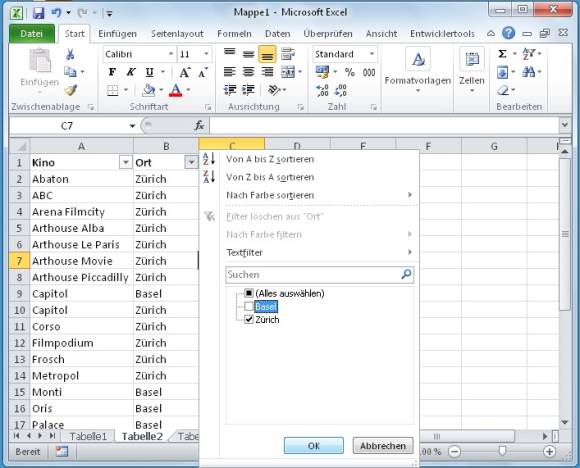Viewport: 580px width, 468px height.
Task: Click the cell borders icon
Action: click(x=112, y=90)
